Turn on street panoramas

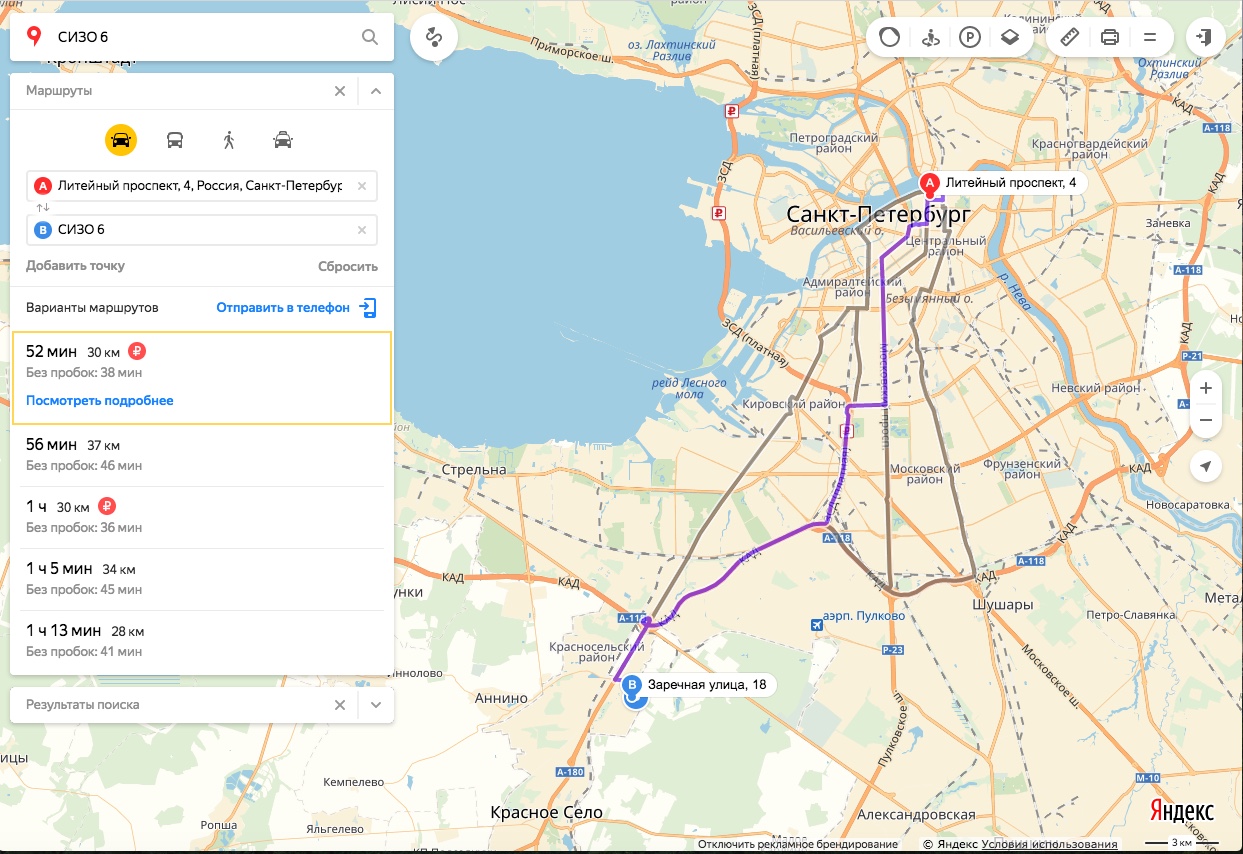point(930,38)
